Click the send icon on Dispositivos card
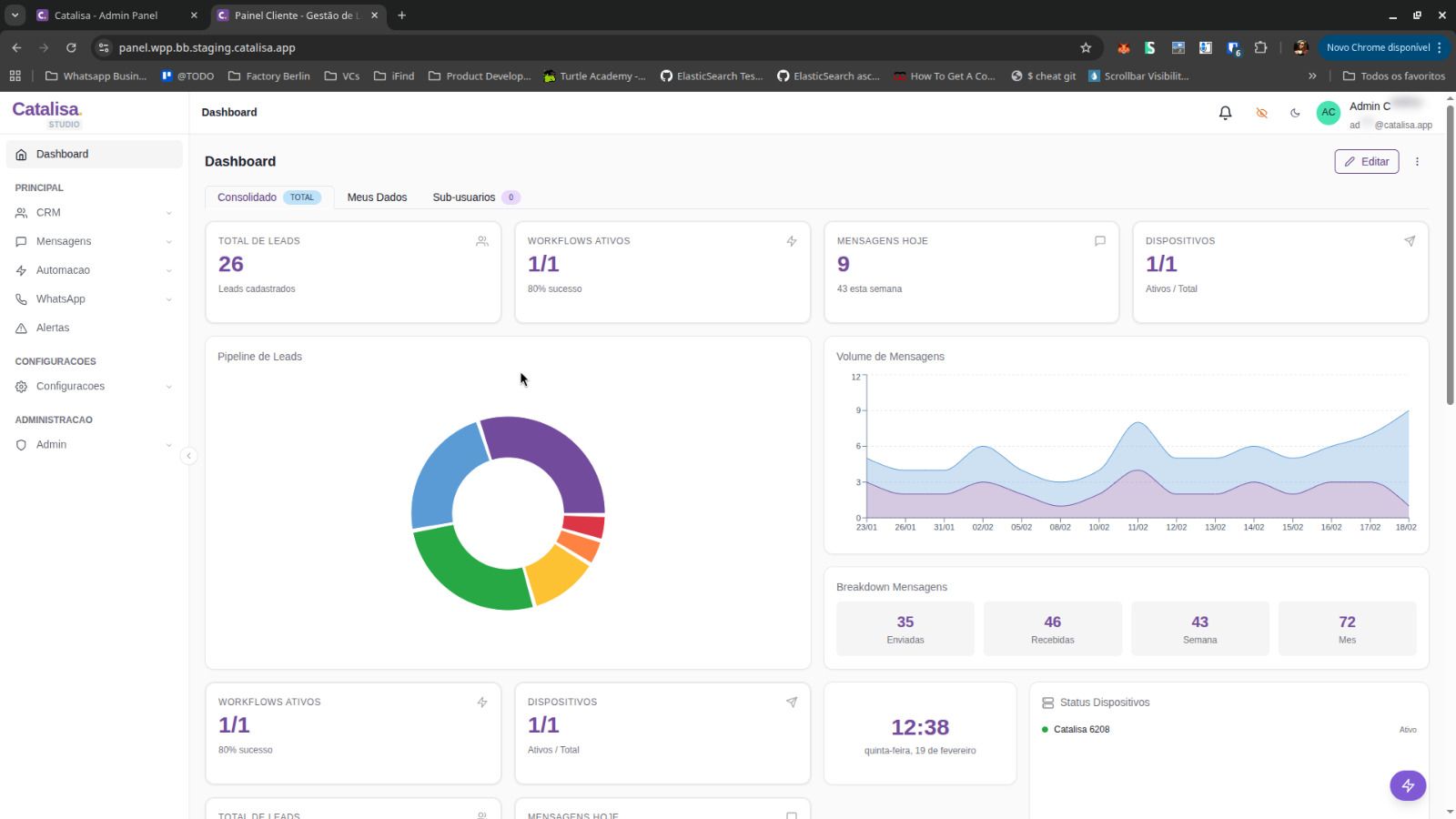This screenshot has width=1456, height=819. (1409, 241)
